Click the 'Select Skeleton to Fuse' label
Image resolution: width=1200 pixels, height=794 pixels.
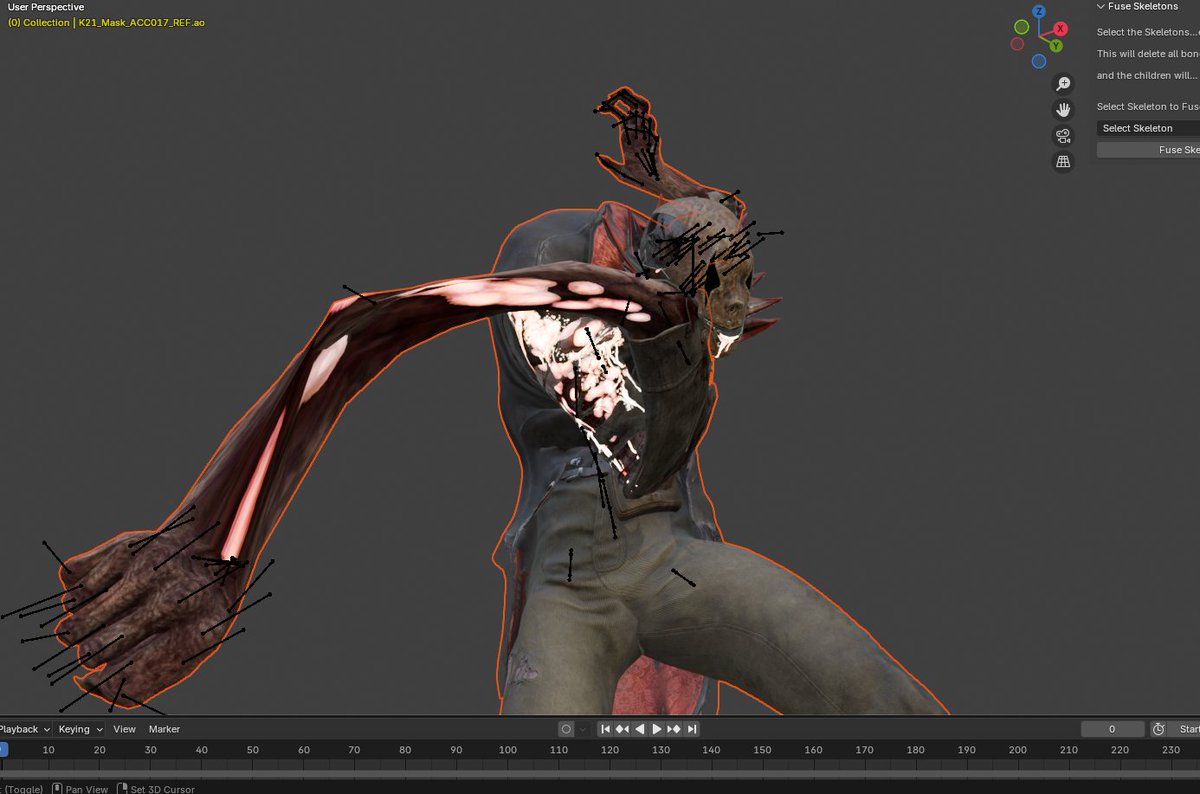(1148, 106)
